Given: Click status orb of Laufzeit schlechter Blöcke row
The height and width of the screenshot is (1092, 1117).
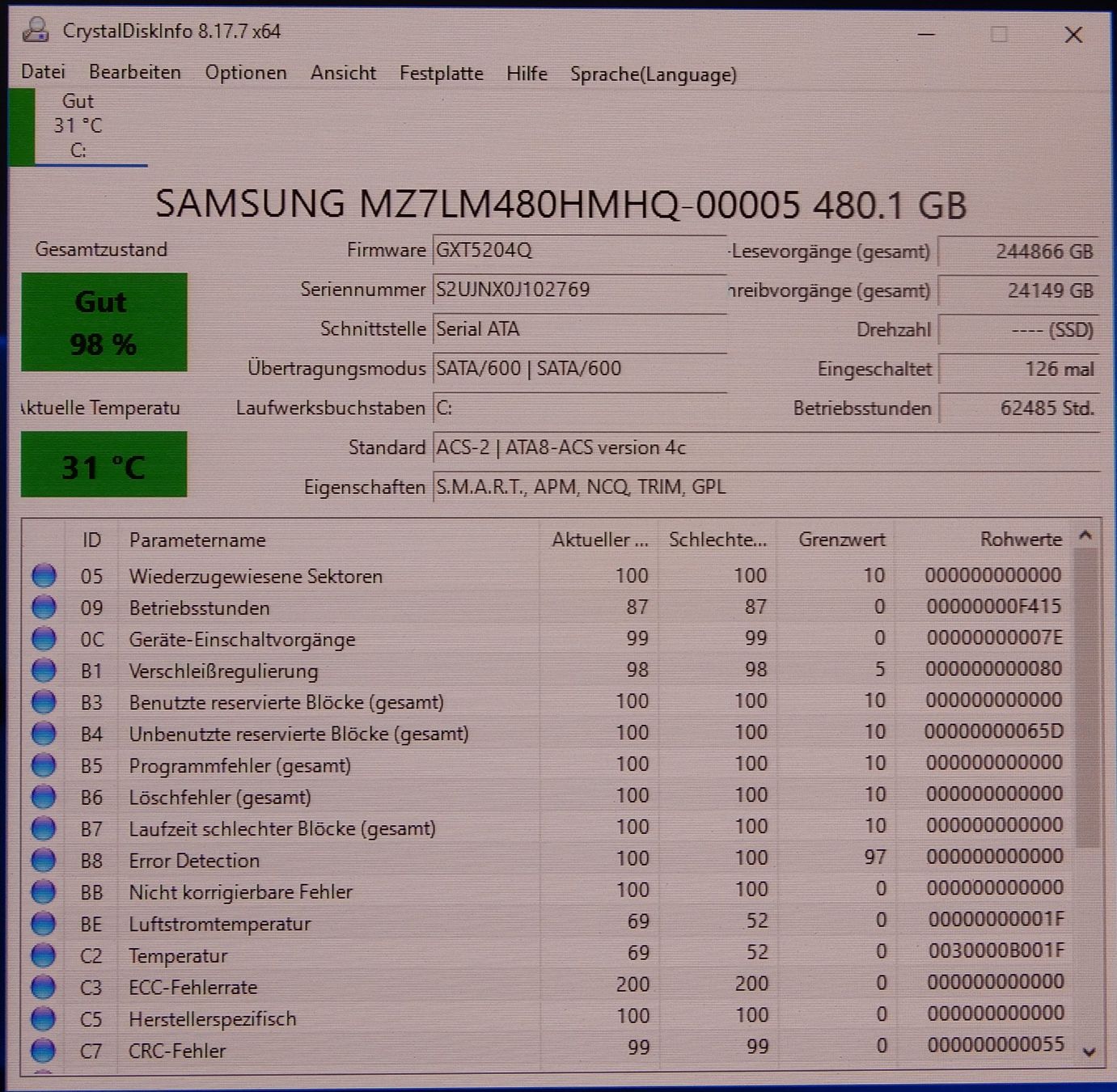Looking at the screenshot, I should pos(44,827).
